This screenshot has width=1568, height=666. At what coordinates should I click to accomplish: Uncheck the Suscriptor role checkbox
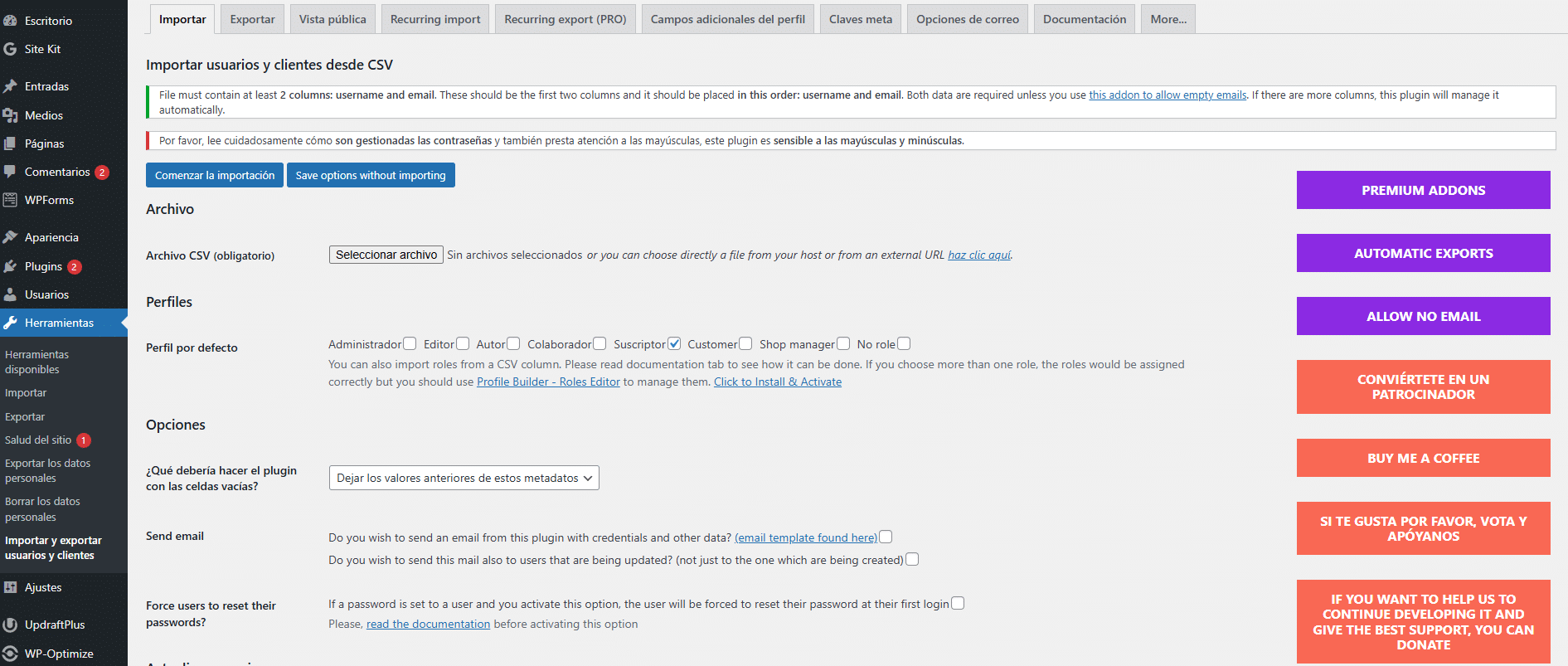point(674,343)
